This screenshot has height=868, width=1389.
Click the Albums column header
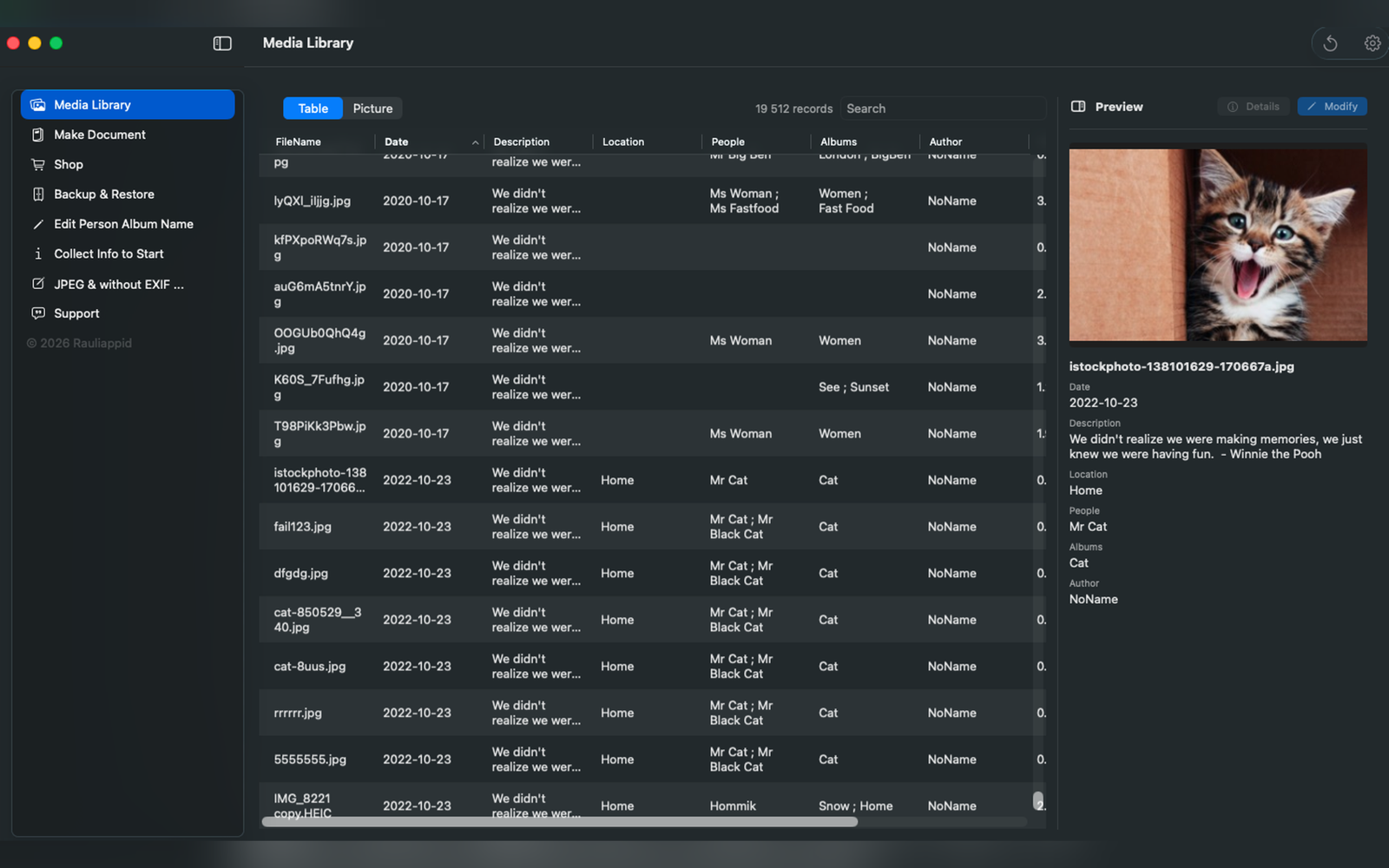[x=866, y=141]
